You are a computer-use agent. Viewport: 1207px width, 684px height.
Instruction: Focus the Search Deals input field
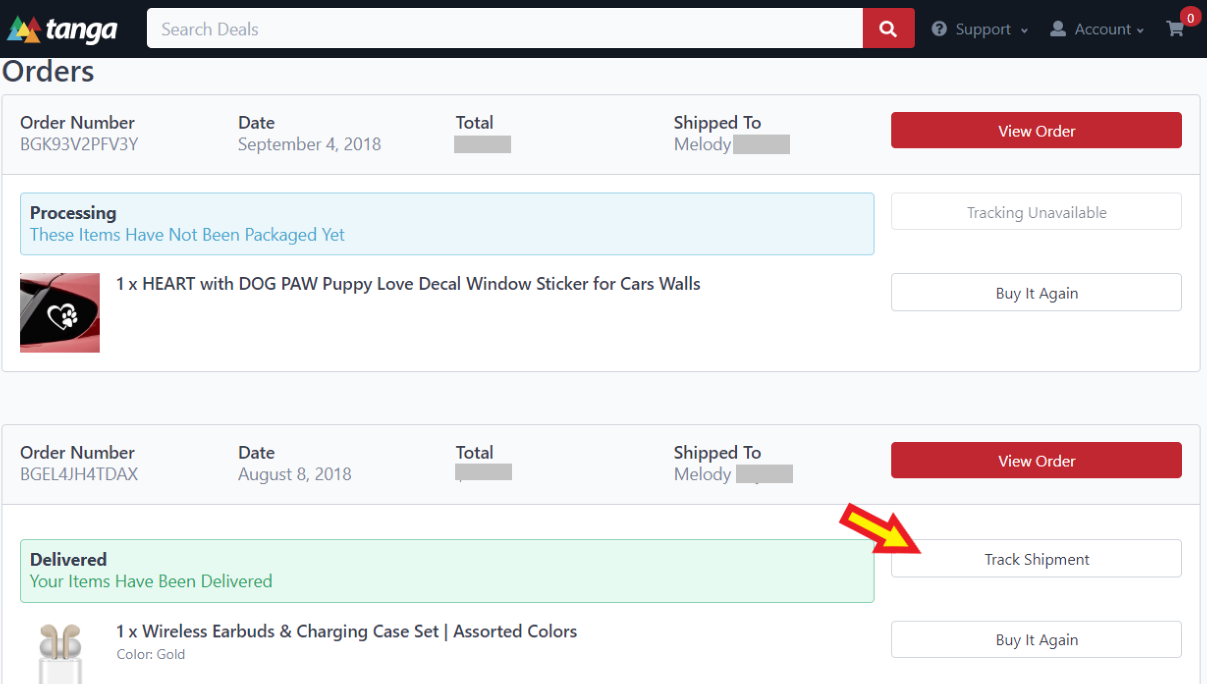pyautogui.click(x=504, y=29)
